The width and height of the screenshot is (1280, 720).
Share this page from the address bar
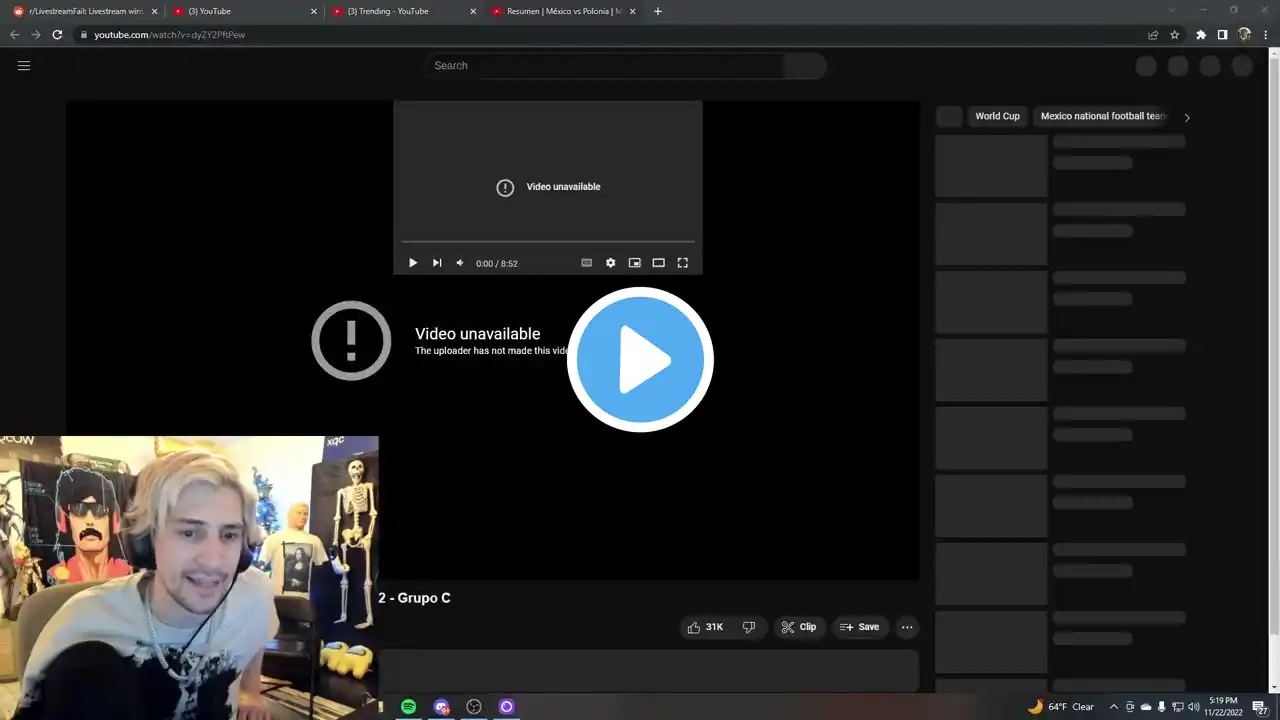[x=1153, y=34]
